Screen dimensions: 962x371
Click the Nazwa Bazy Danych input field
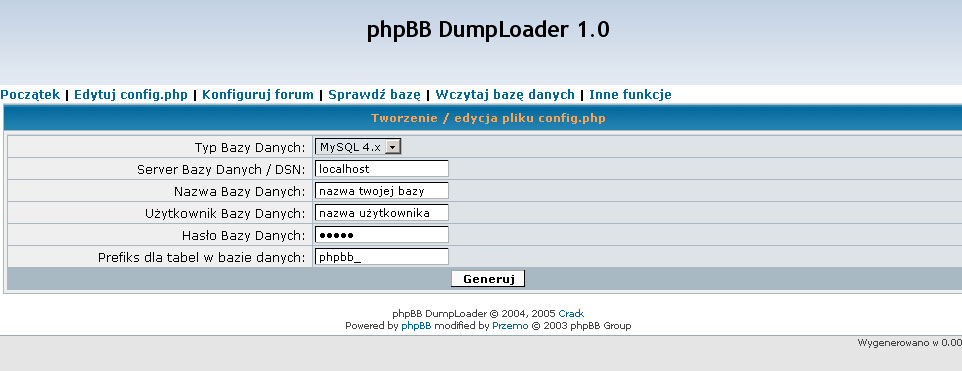click(382, 191)
